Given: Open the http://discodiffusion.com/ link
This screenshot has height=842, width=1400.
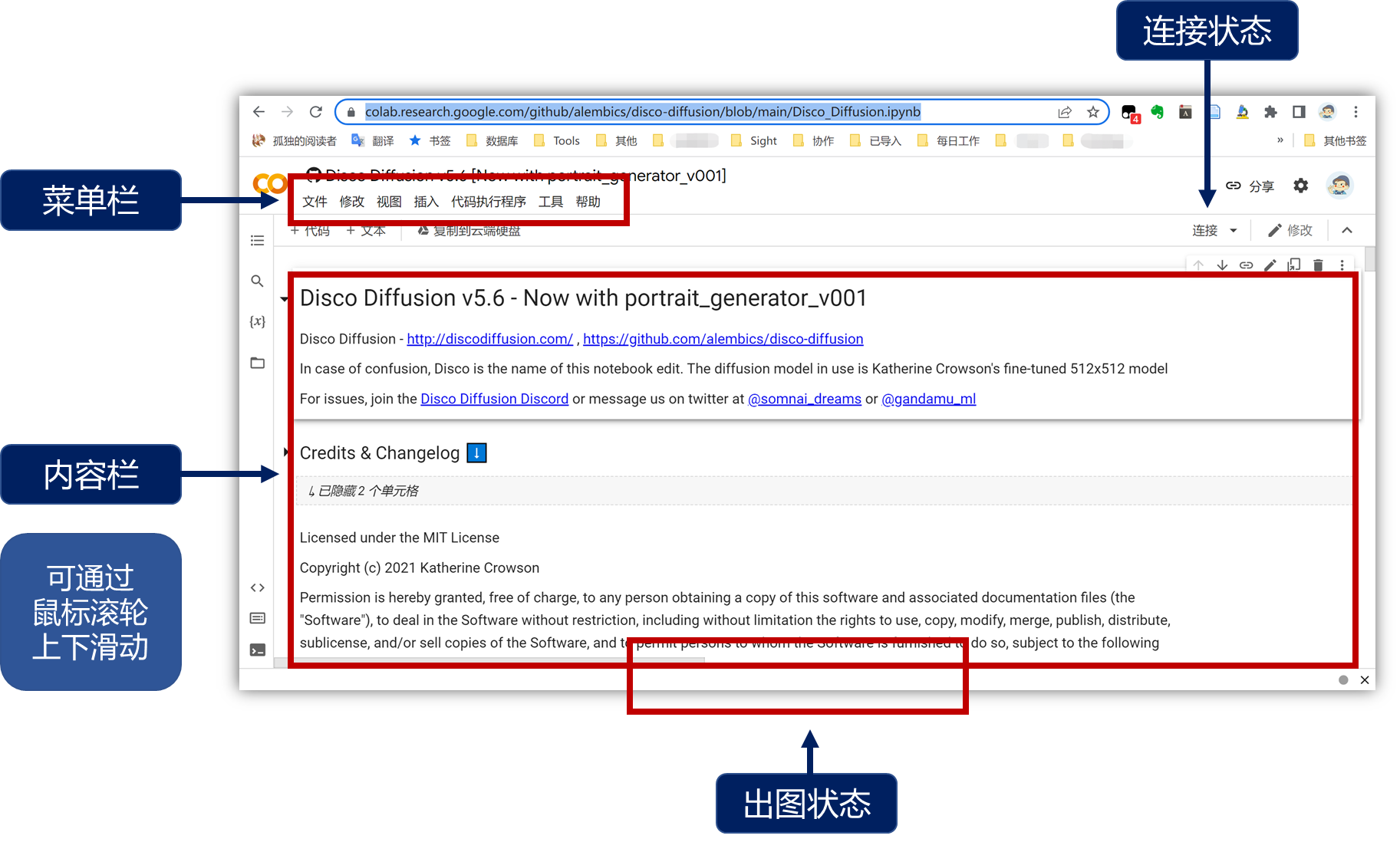Looking at the screenshot, I should (489, 339).
